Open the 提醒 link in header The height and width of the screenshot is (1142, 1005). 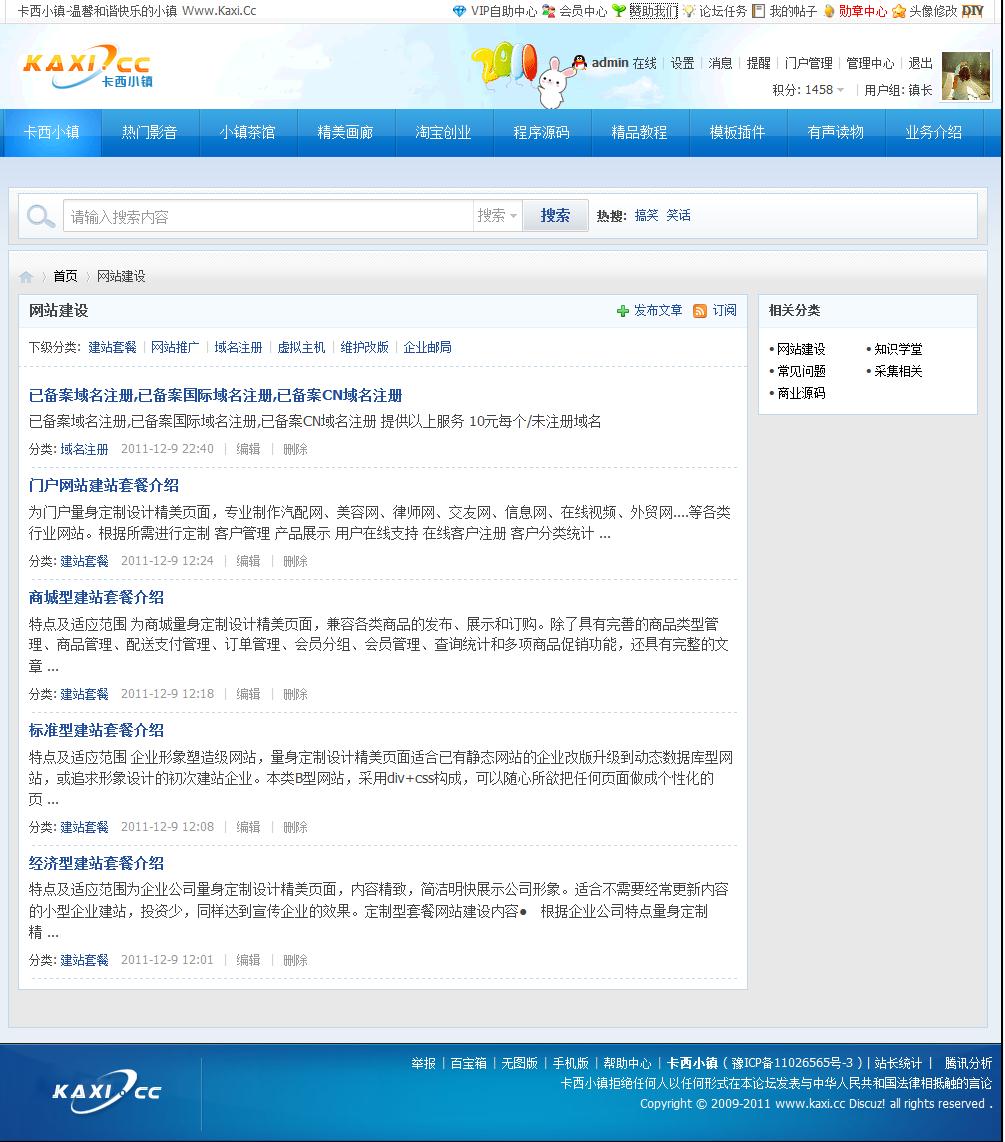(x=759, y=63)
